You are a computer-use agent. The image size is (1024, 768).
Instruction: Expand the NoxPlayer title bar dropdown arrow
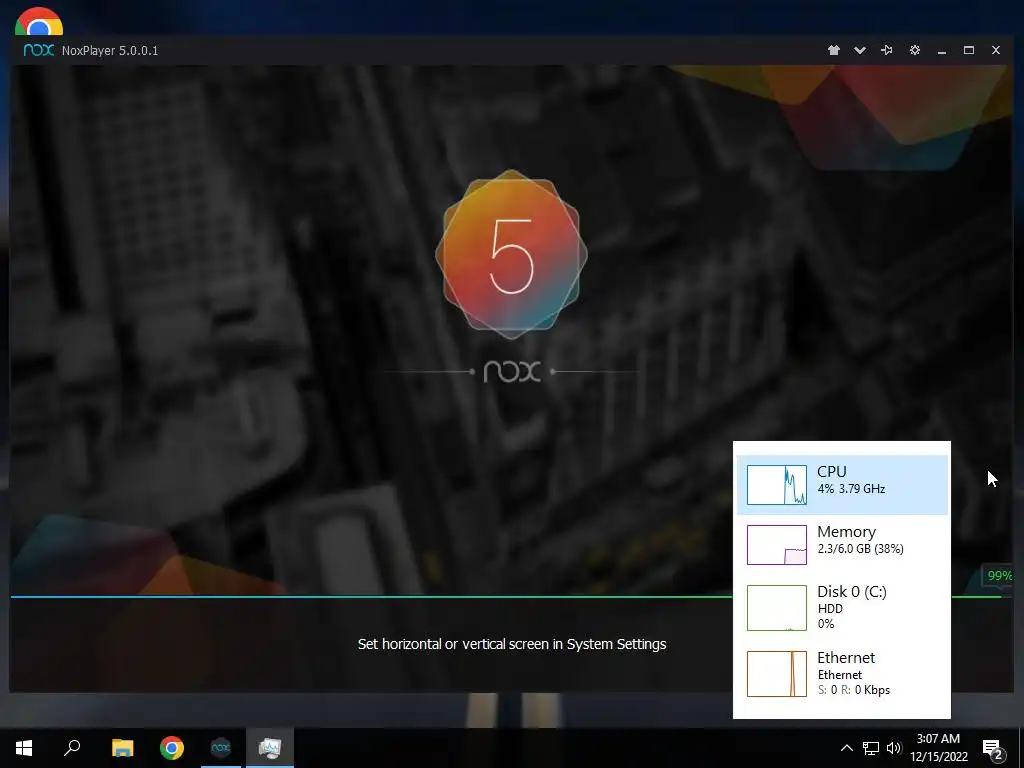click(x=860, y=50)
